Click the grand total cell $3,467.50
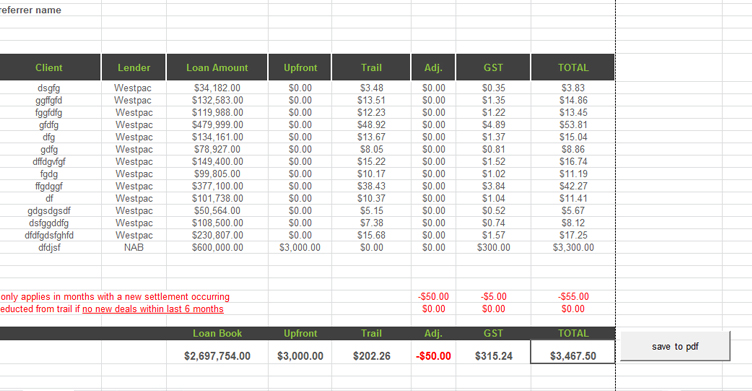 click(x=573, y=356)
